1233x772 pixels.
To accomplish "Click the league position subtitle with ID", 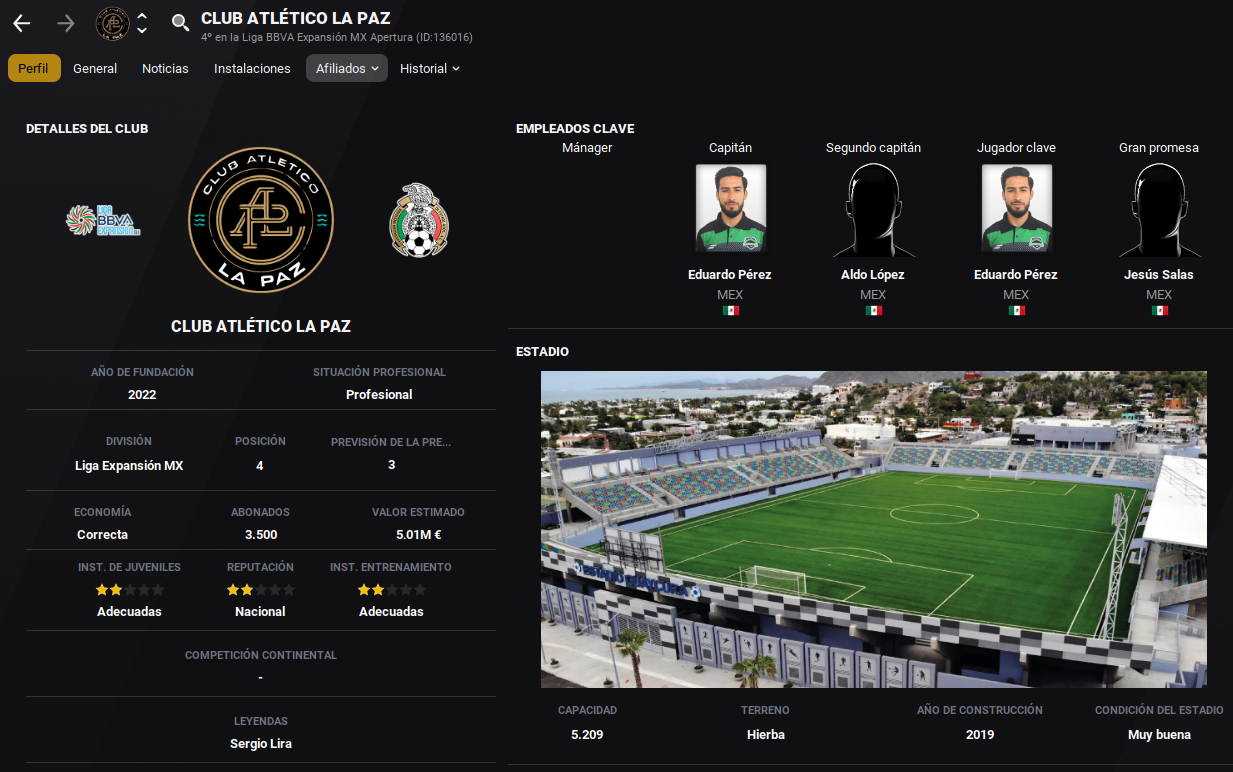I will tap(337, 37).
